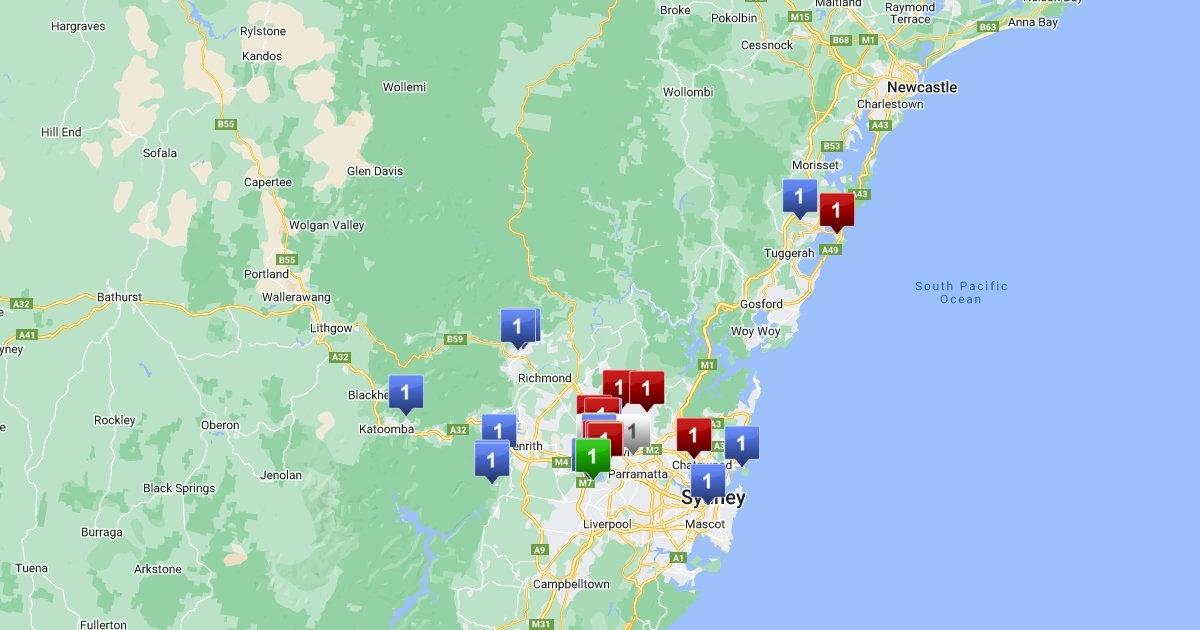
Task: Click the Jenolan label
Action: [x=281, y=475]
